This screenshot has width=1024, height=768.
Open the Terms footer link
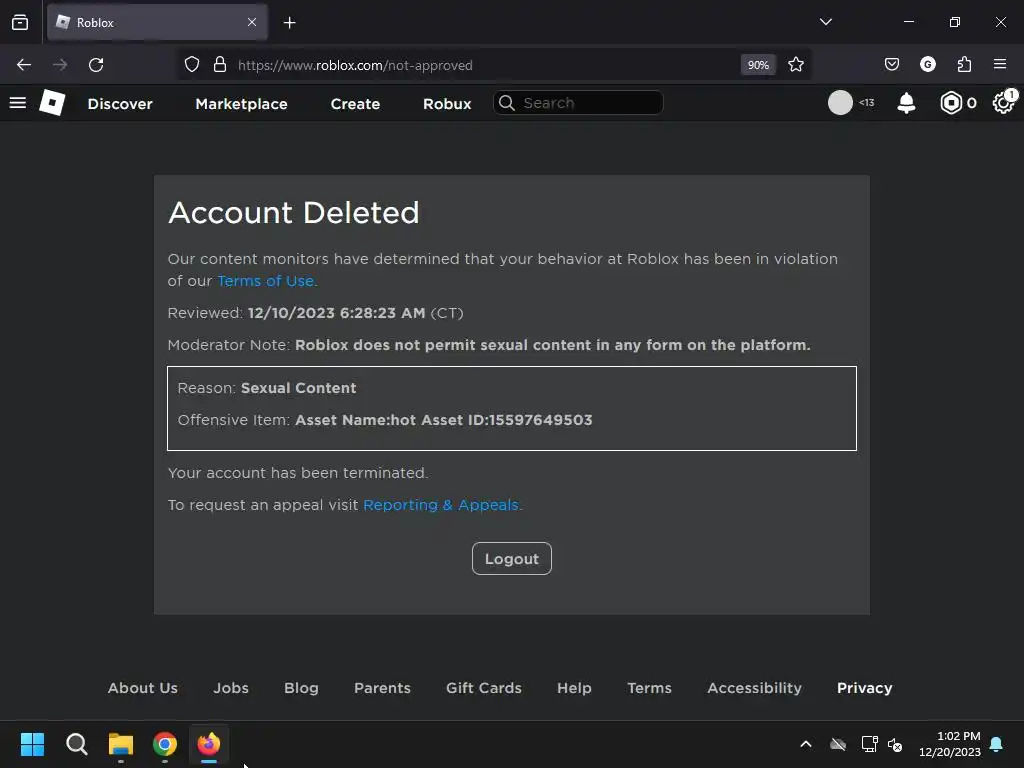pos(650,688)
